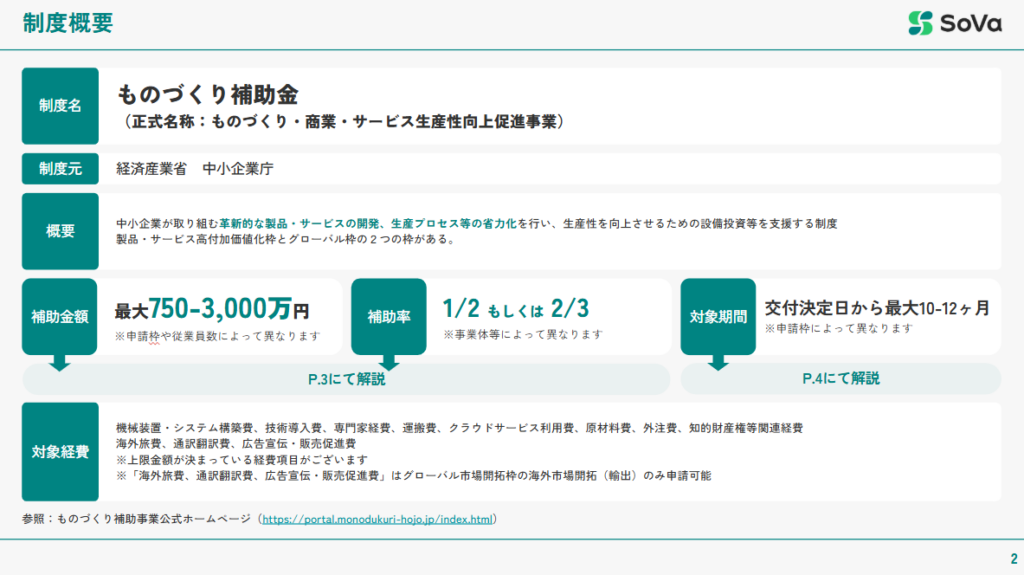Viewport: 1024px width, 575px height.
Task: Select the 制度元 label box
Action: 60,169
